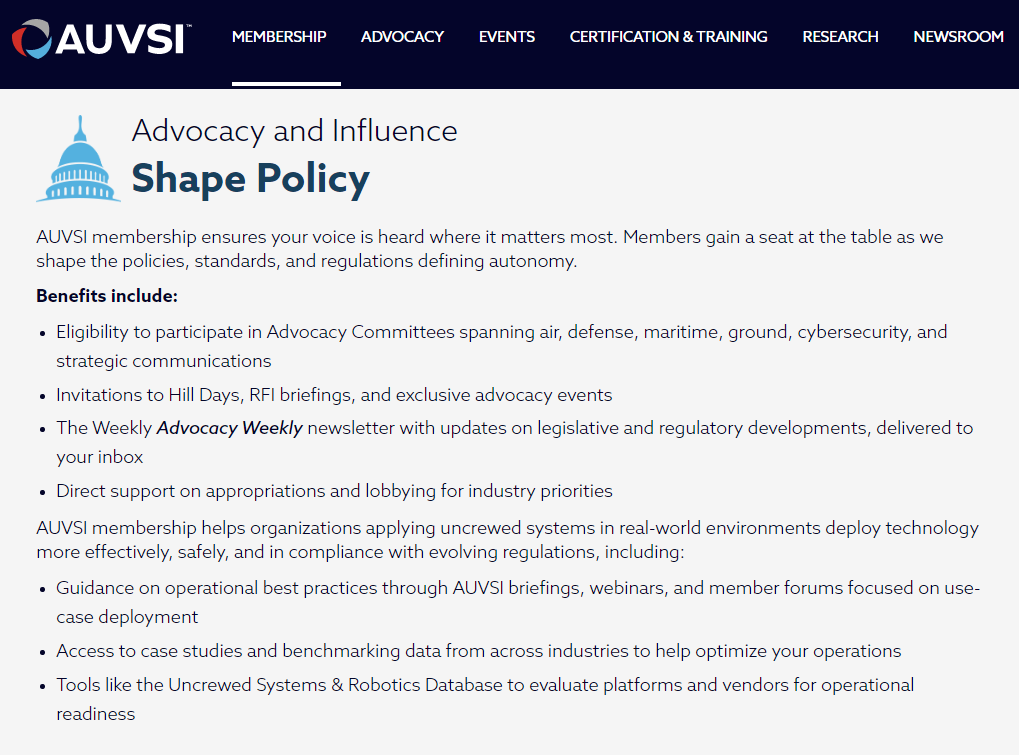The height and width of the screenshot is (755, 1019).
Task: Click bullet 'Guidance on operational best practices'
Action: pyautogui.click(x=518, y=602)
